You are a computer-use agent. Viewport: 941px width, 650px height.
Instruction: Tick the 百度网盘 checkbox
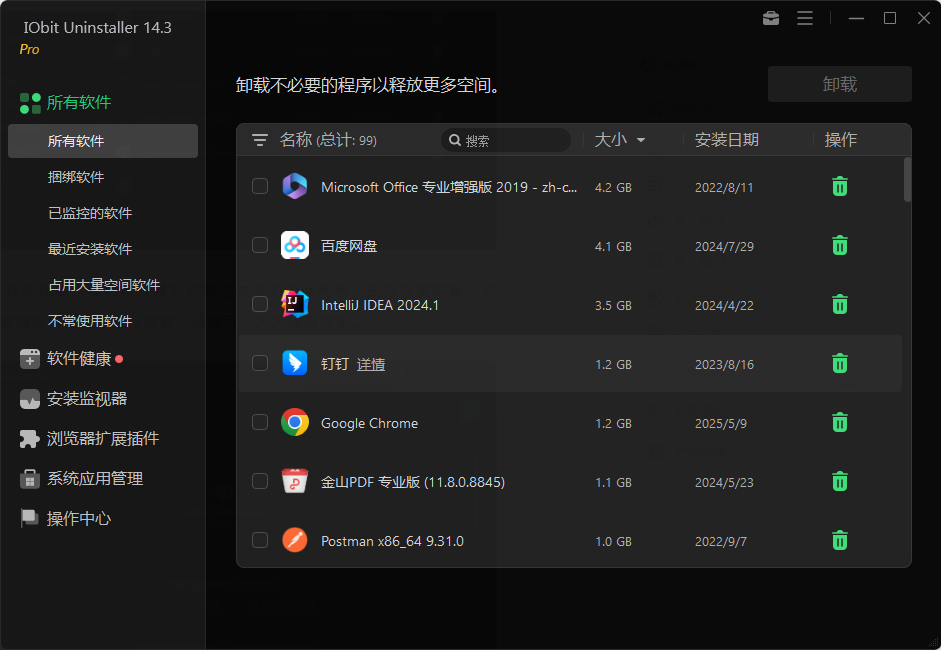tap(260, 245)
